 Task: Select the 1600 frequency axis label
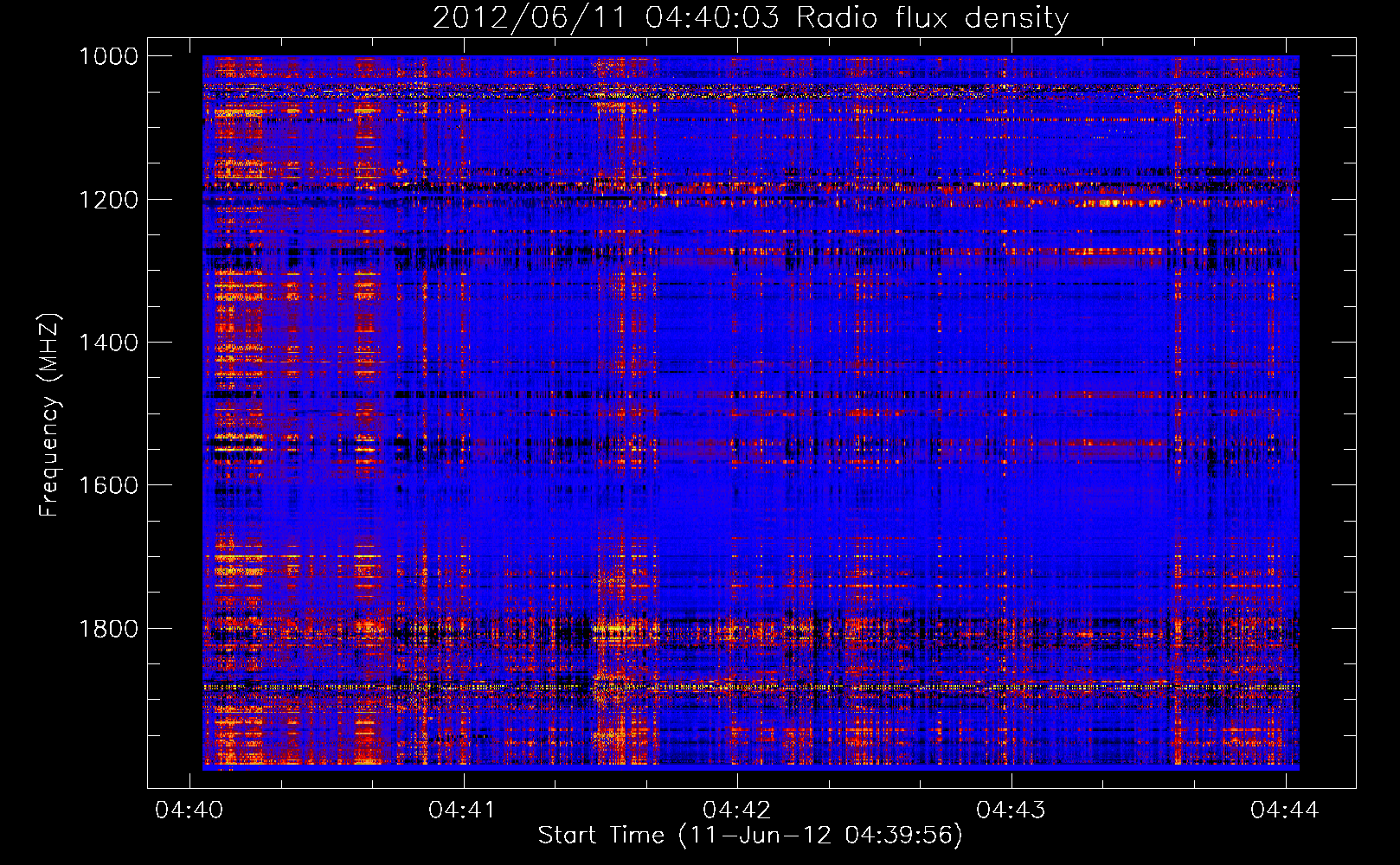(x=109, y=485)
